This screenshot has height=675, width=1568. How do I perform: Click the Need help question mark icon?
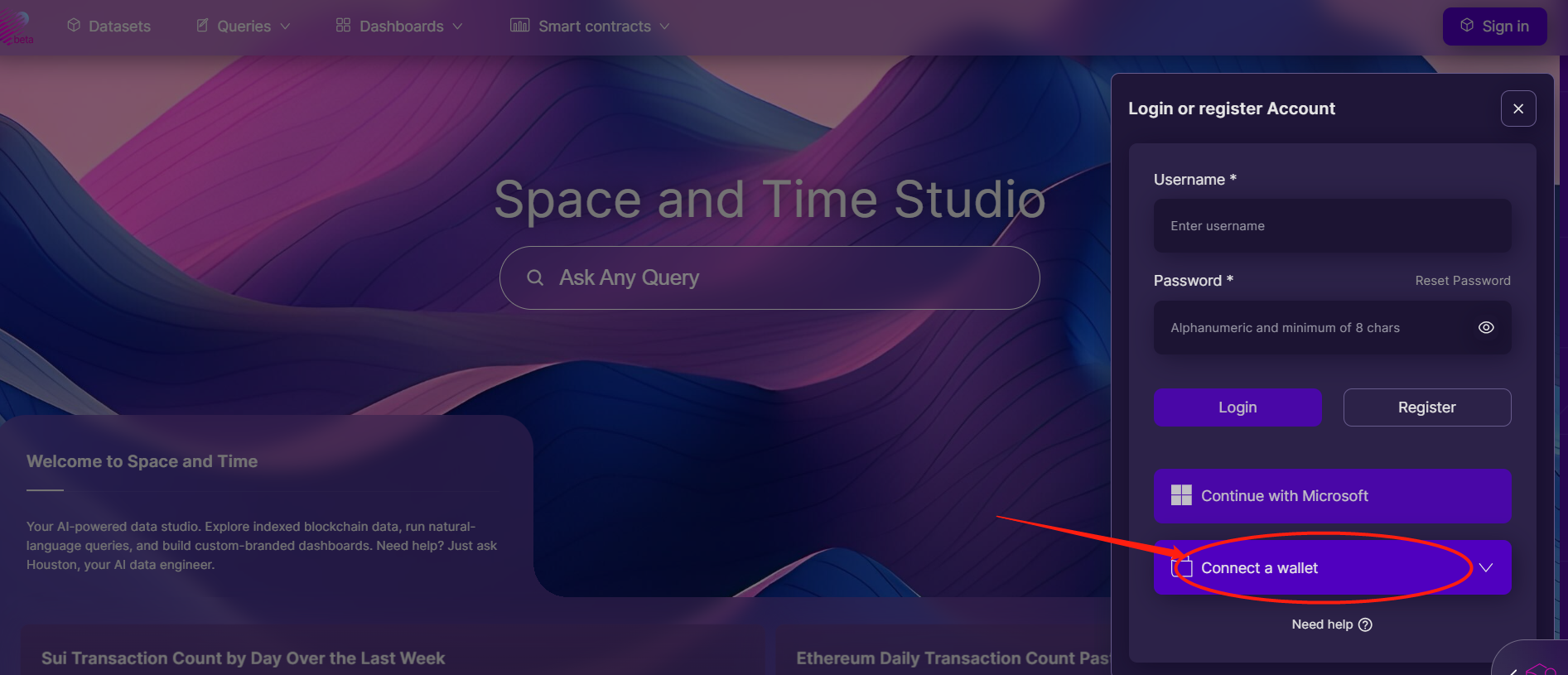click(1365, 624)
